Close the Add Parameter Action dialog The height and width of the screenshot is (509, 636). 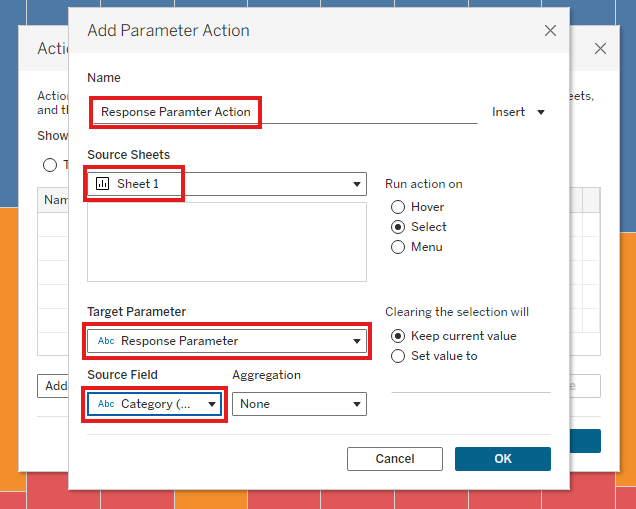point(550,30)
